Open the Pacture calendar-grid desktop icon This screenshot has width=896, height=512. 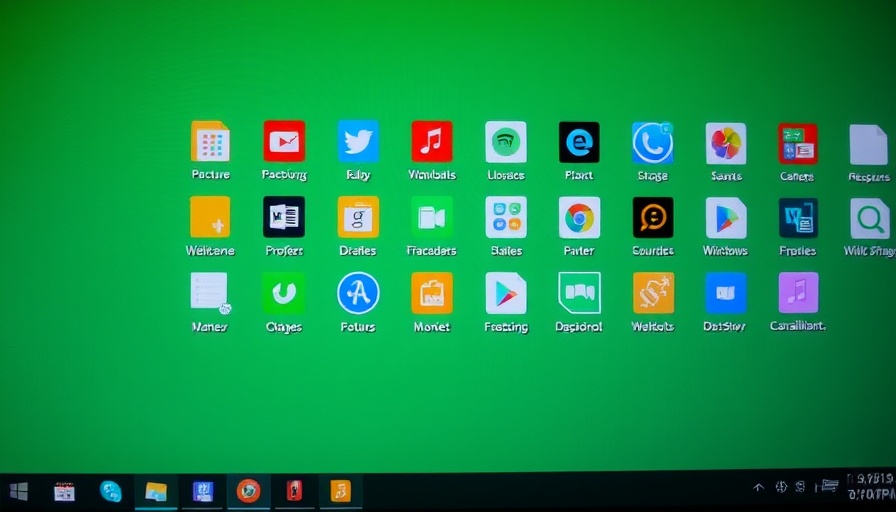(210, 141)
